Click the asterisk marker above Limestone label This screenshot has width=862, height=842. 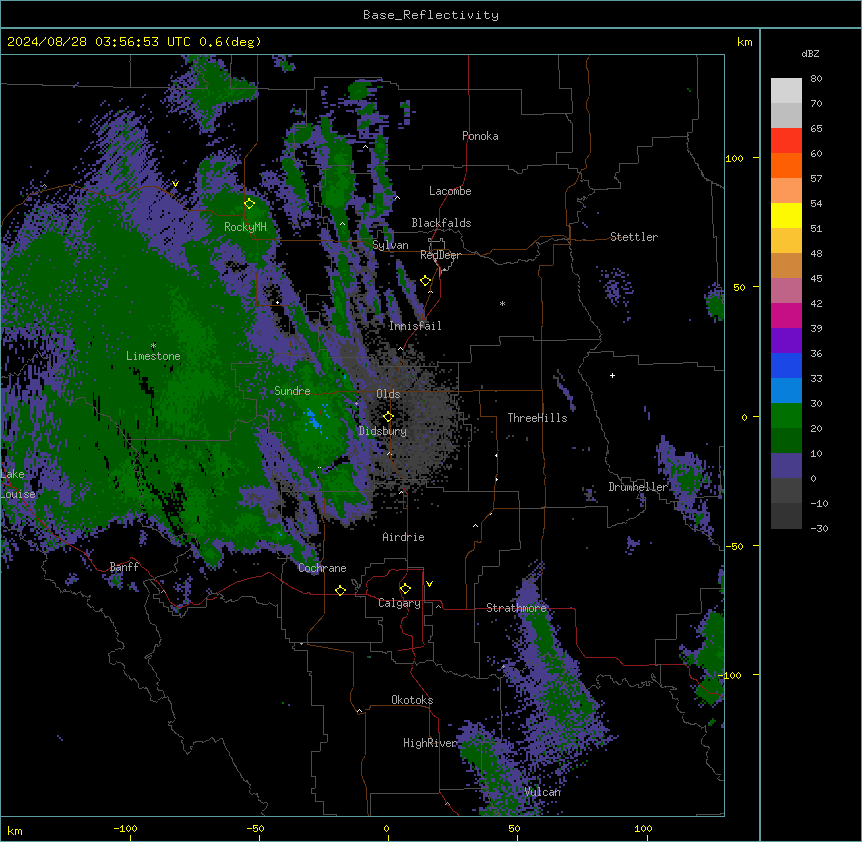[153, 346]
